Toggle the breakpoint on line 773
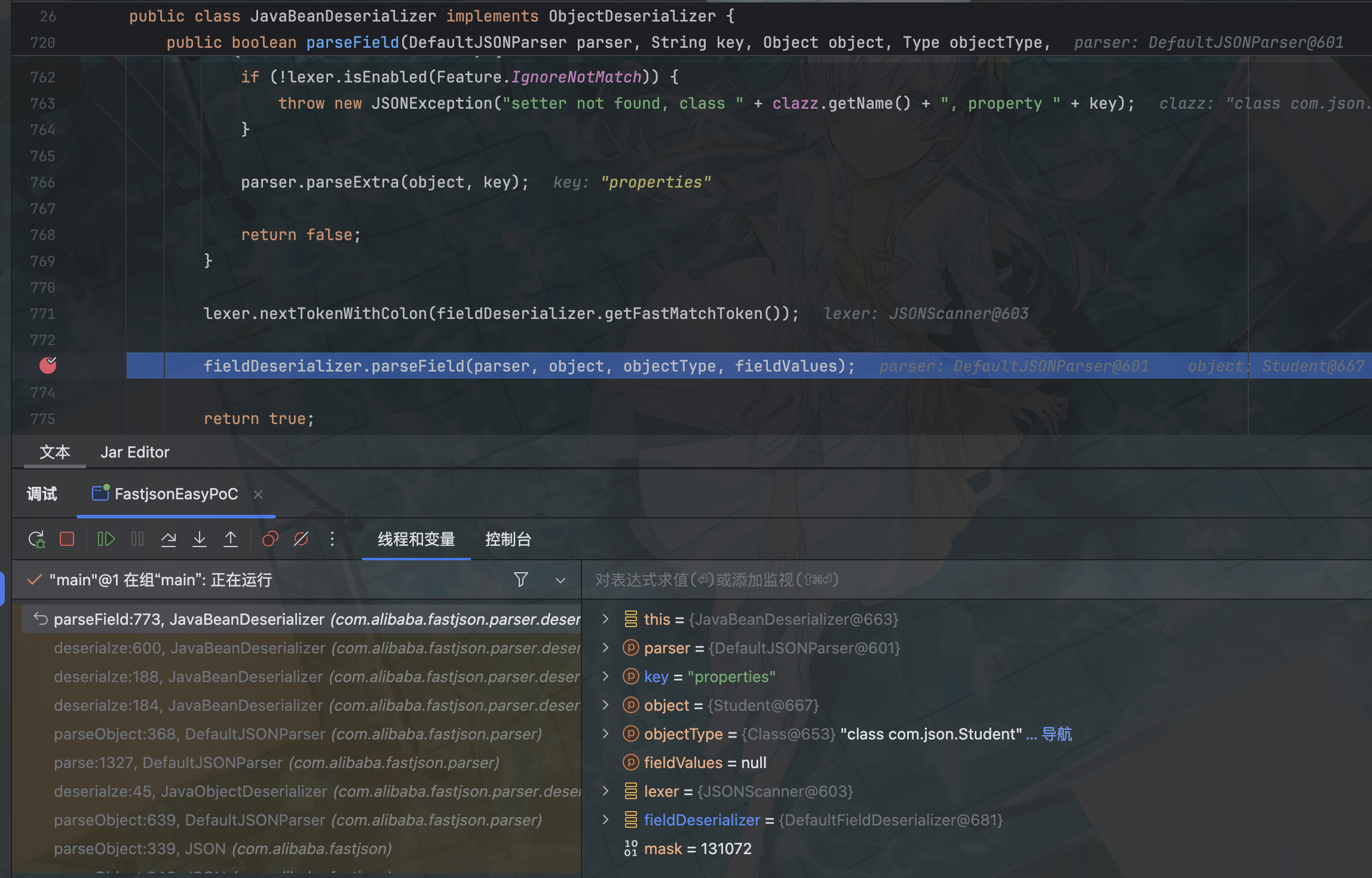The width and height of the screenshot is (1372, 878). coord(48,366)
